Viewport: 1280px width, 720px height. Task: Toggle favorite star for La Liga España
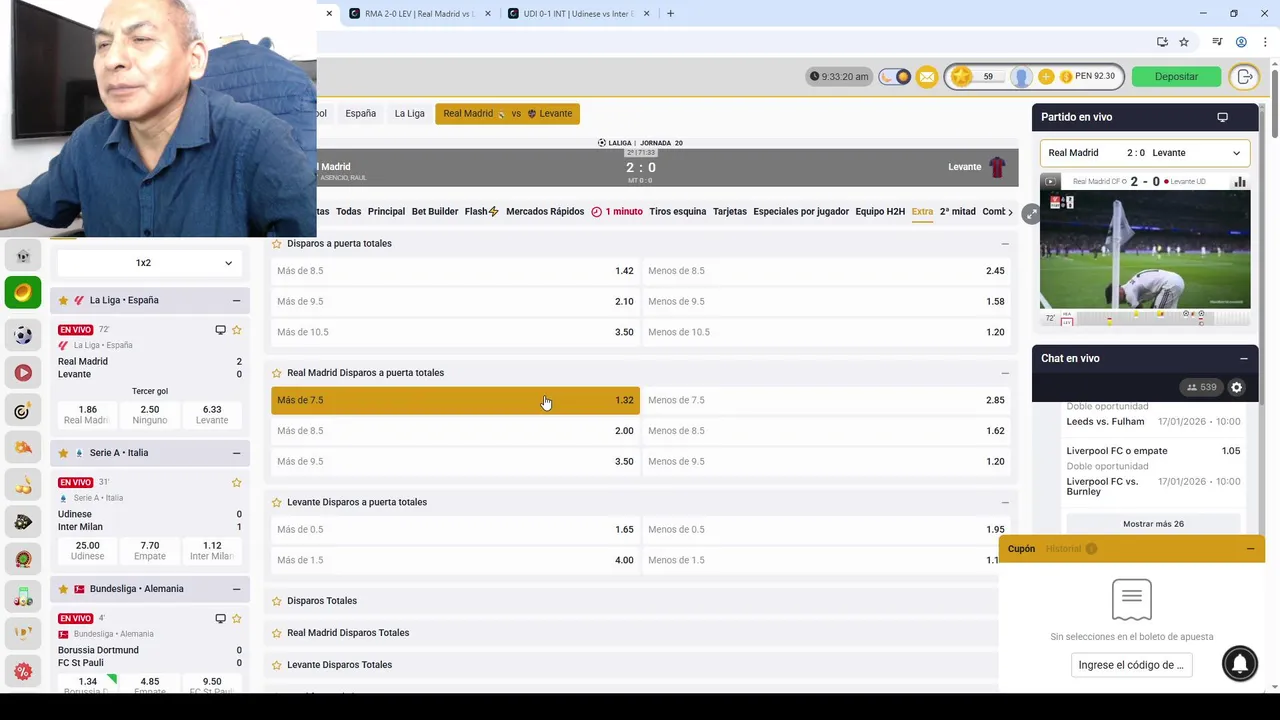[63, 300]
